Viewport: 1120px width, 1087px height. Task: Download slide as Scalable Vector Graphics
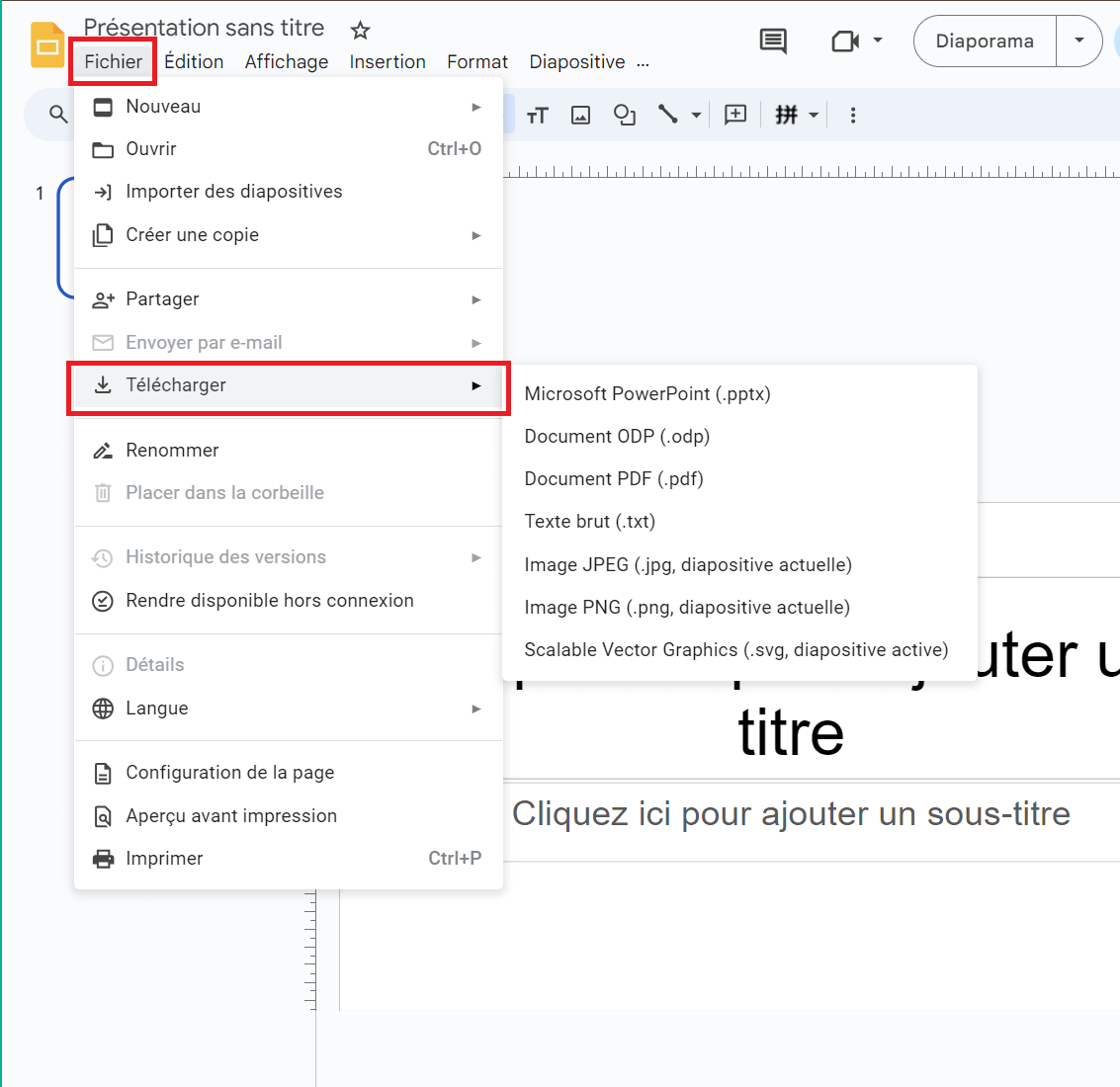[x=740, y=650]
